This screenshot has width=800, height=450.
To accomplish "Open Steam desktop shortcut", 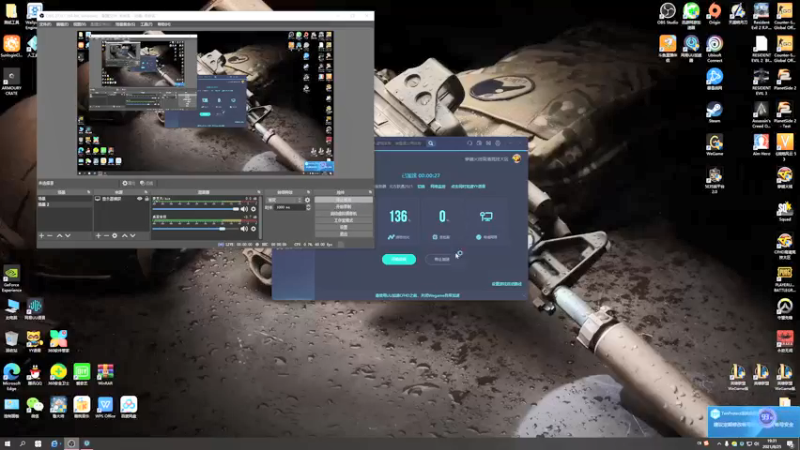I will (x=714, y=112).
